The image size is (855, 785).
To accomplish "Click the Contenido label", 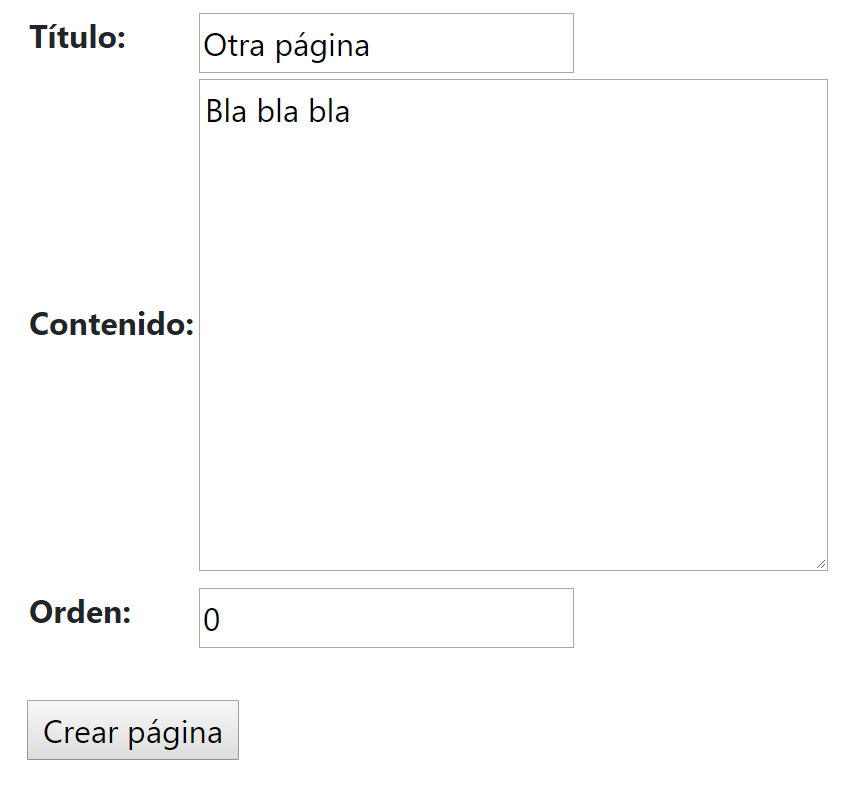I will pyautogui.click(x=112, y=324).
